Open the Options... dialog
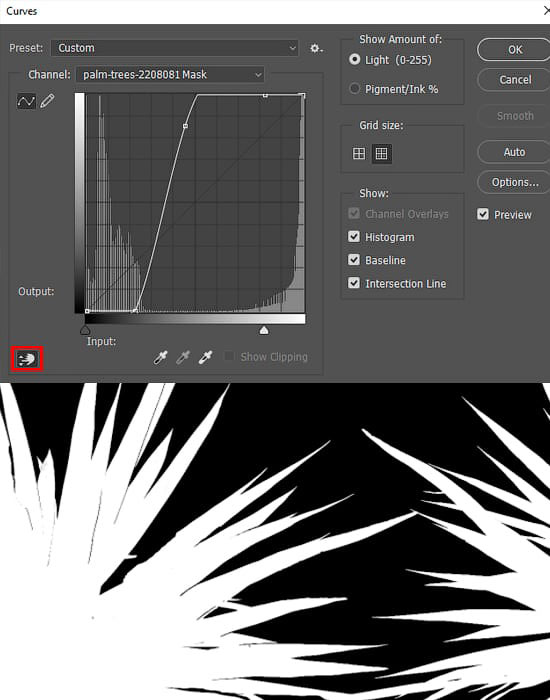This screenshot has width=550, height=700. [x=514, y=182]
